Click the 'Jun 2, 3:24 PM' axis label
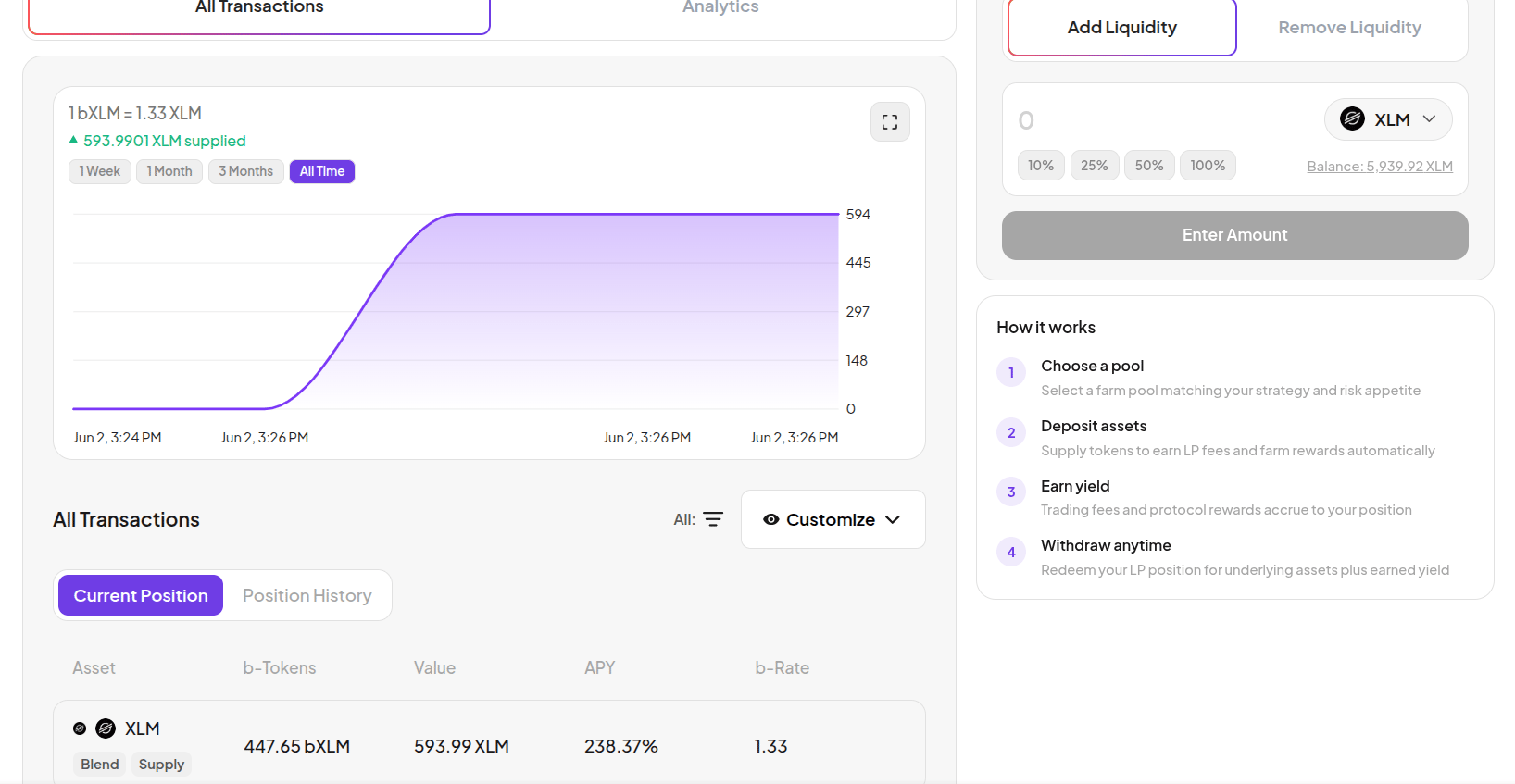This screenshot has height=784, width=1515. (x=118, y=437)
